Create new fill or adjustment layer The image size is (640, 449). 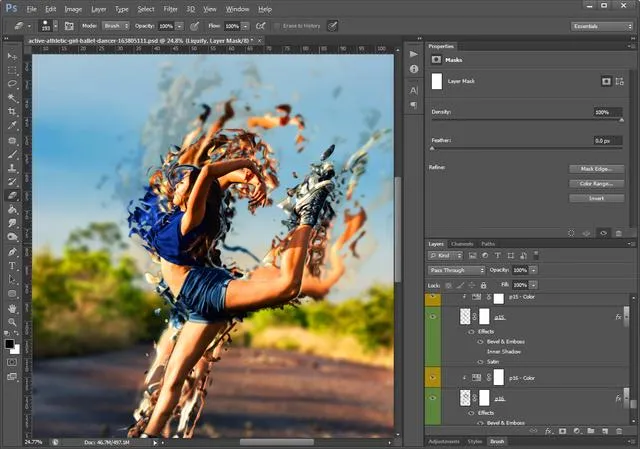577,431
